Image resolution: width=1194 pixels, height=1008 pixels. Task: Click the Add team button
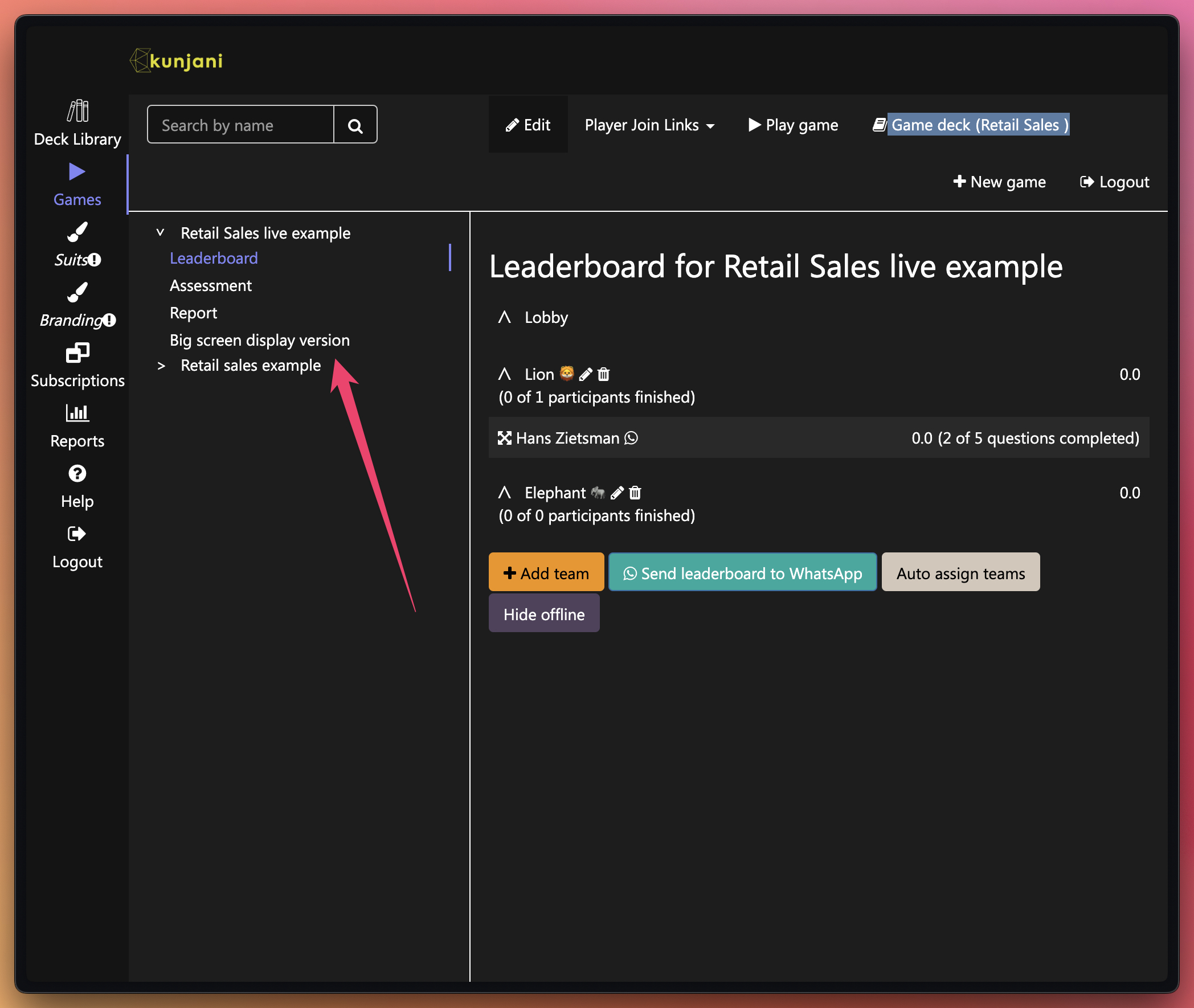point(546,572)
